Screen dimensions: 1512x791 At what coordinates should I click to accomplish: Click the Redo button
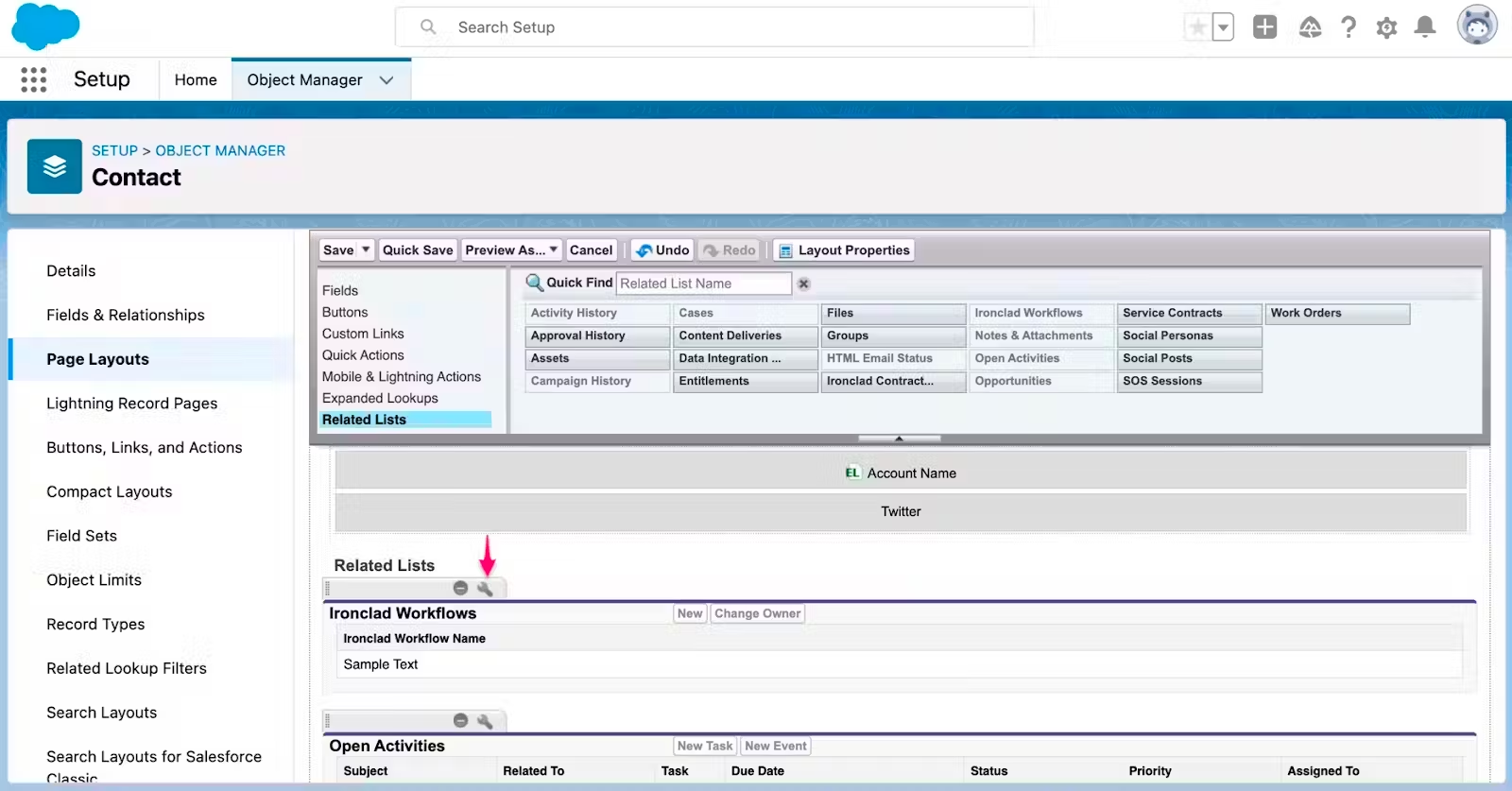(730, 250)
